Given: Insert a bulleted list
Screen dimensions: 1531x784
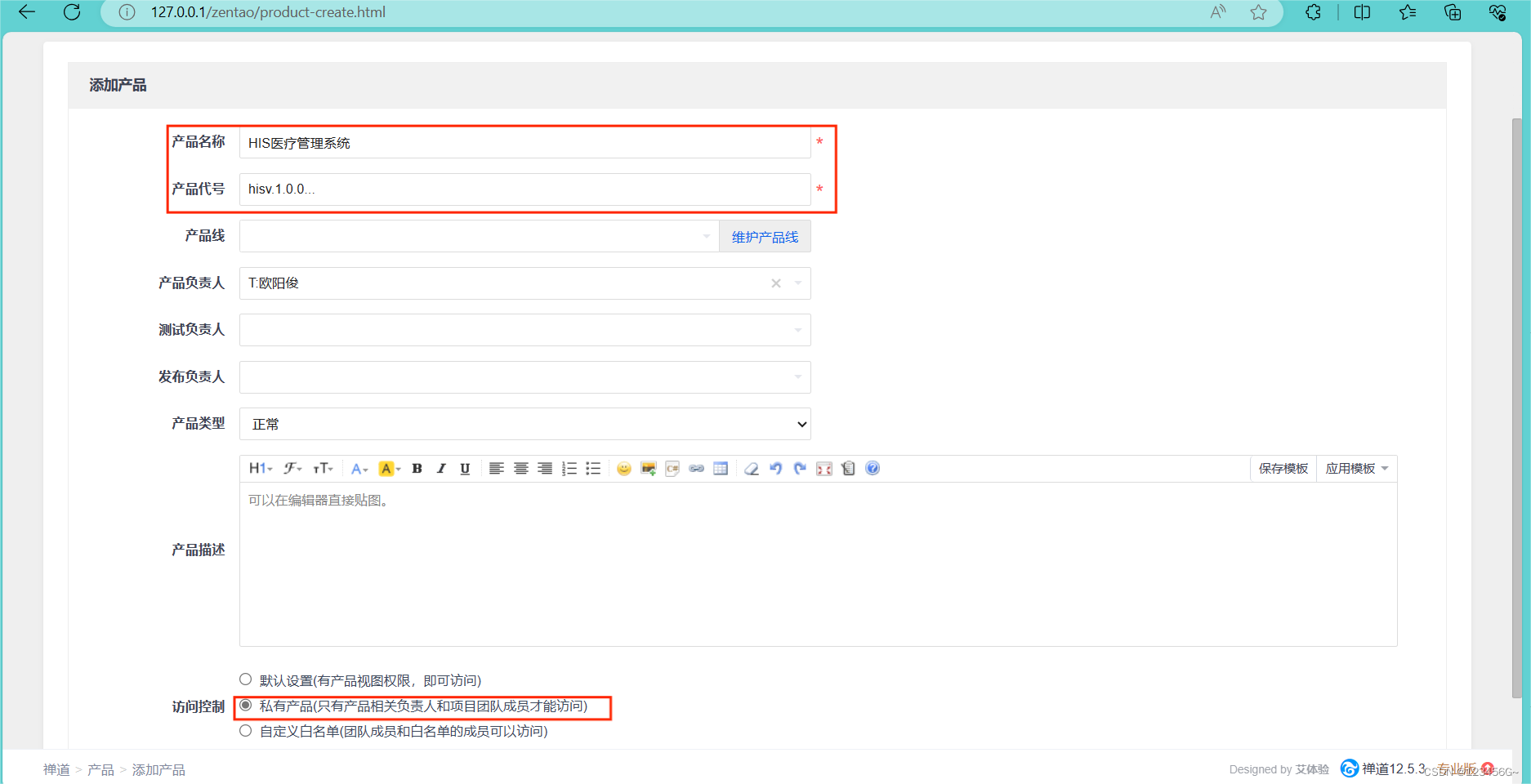Looking at the screenshot, I should click(x=593, y=469).
